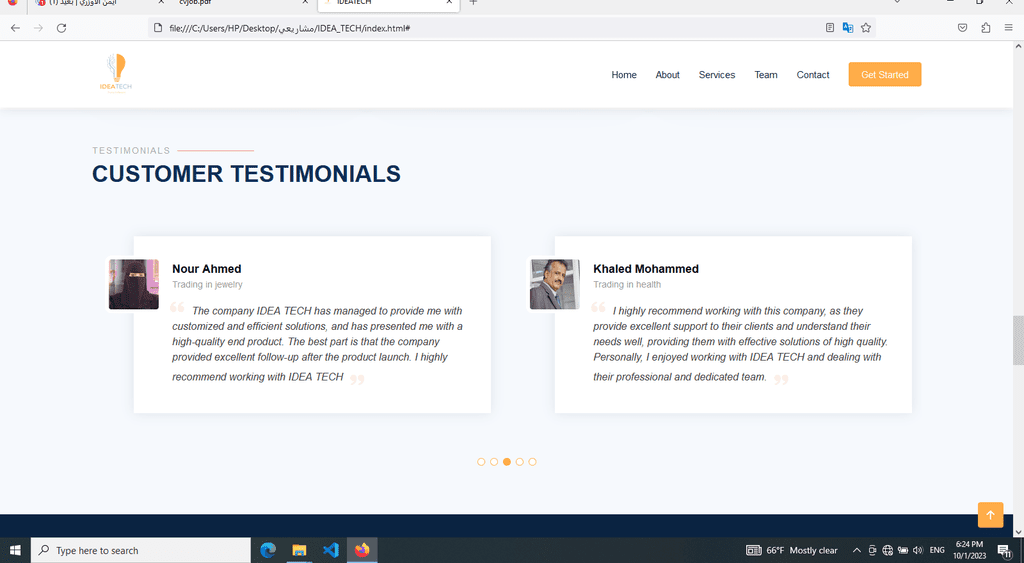
Task: Bookmark this page with the star icon
Action: (x=866, y=28)
